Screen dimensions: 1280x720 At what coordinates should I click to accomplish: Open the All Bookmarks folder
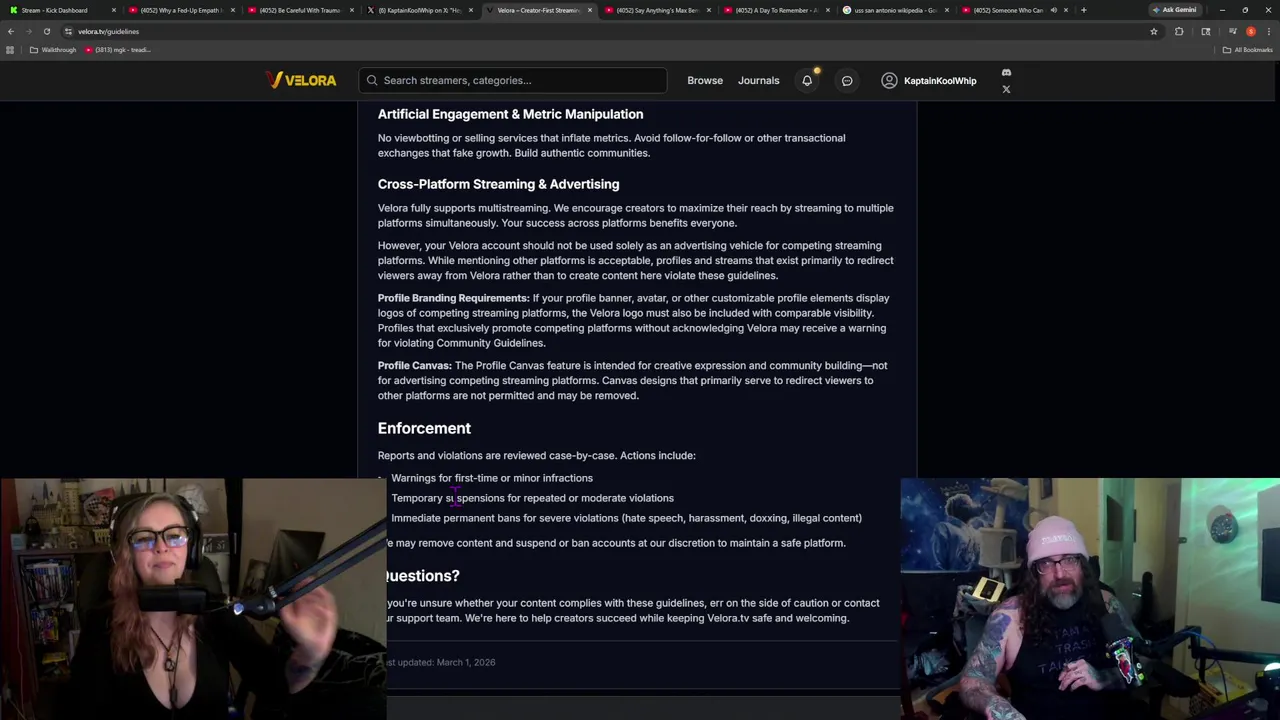pyautogui.click(x=1248, y=50)
